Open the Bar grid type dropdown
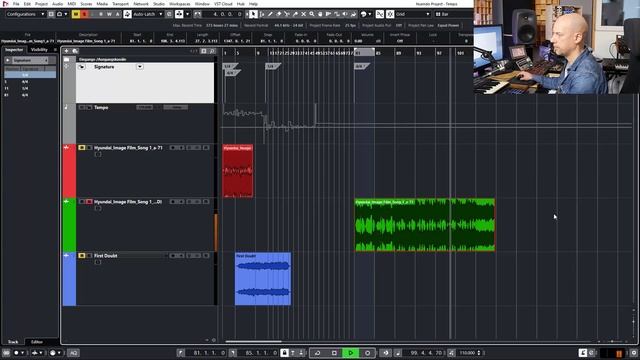 coord(453,14)
